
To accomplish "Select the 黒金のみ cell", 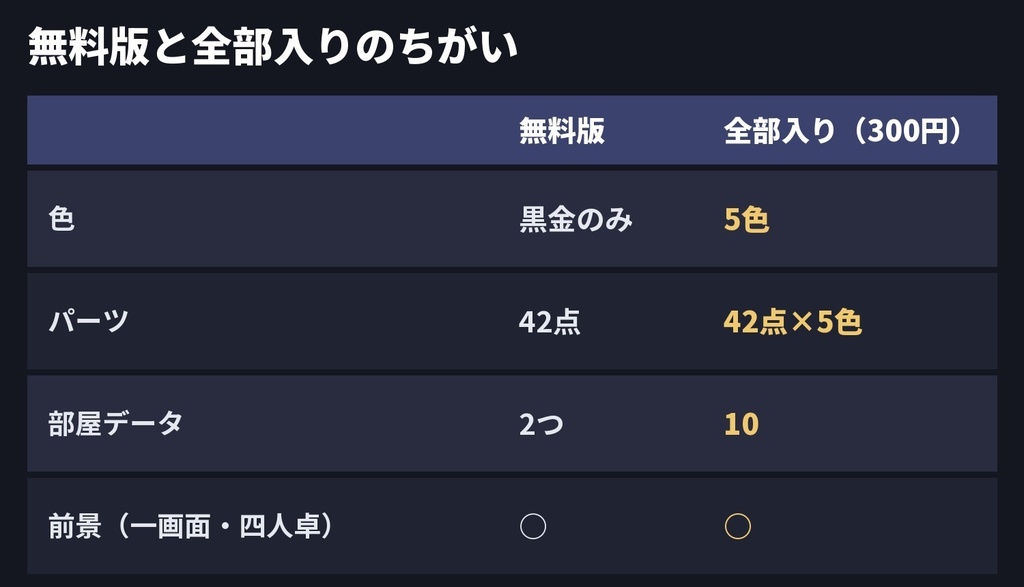I will 575,219.
